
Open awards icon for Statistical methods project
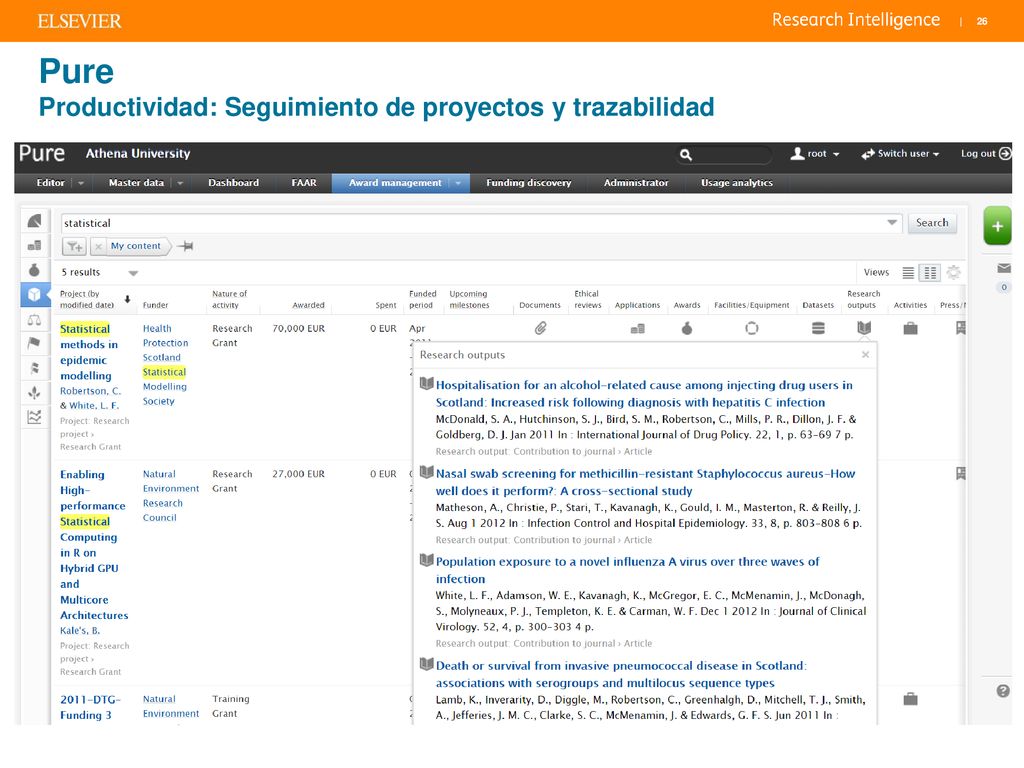click(x=687, y=328)
